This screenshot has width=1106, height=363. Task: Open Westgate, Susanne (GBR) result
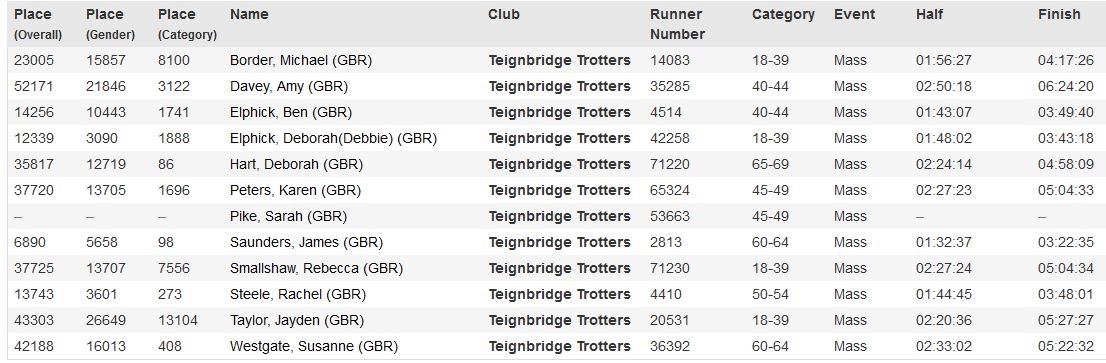314,347
